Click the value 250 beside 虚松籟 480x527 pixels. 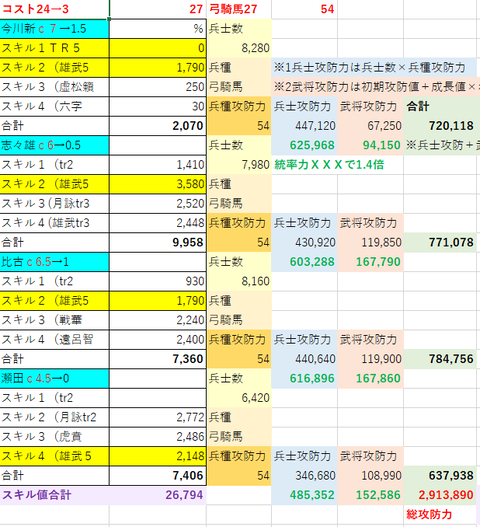158,87
